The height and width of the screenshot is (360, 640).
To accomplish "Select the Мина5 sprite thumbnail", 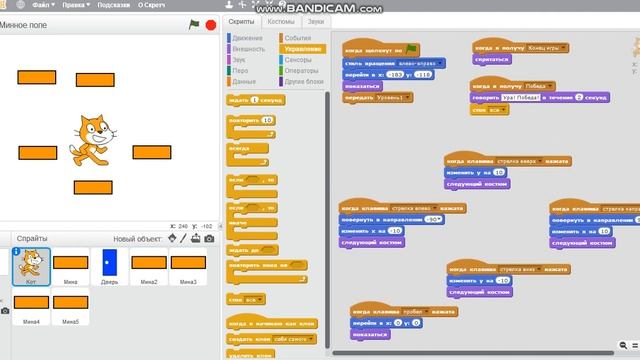I will click(x=70, y=306).
